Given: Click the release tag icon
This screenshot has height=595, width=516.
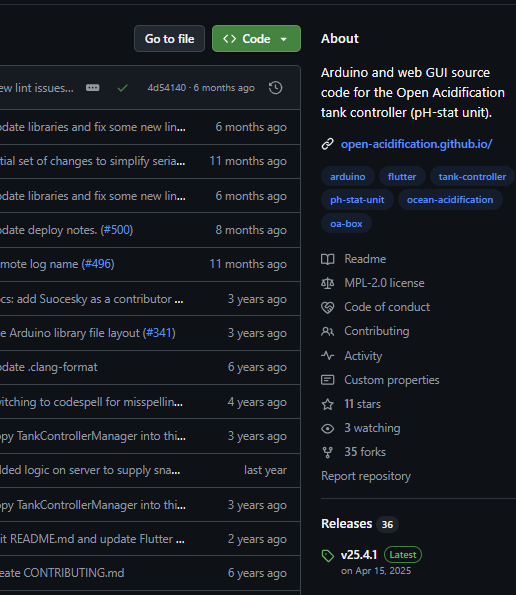Looking at the screenshot, I should (327, 556).
